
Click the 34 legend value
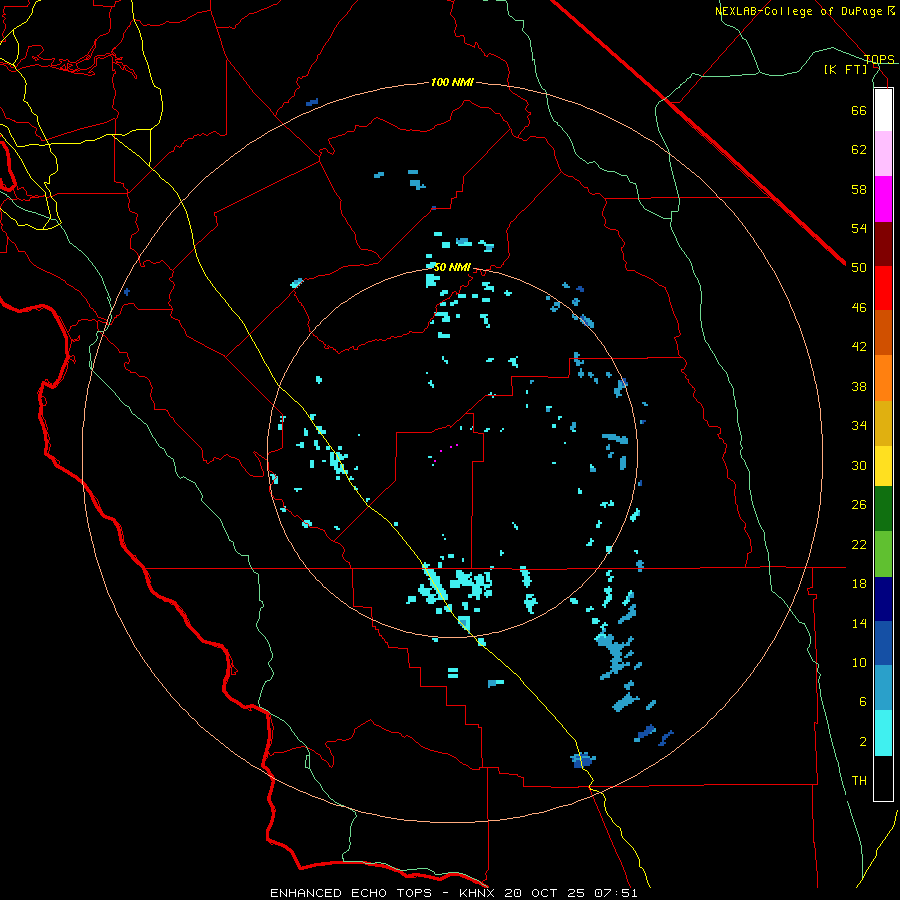[859, 426]
